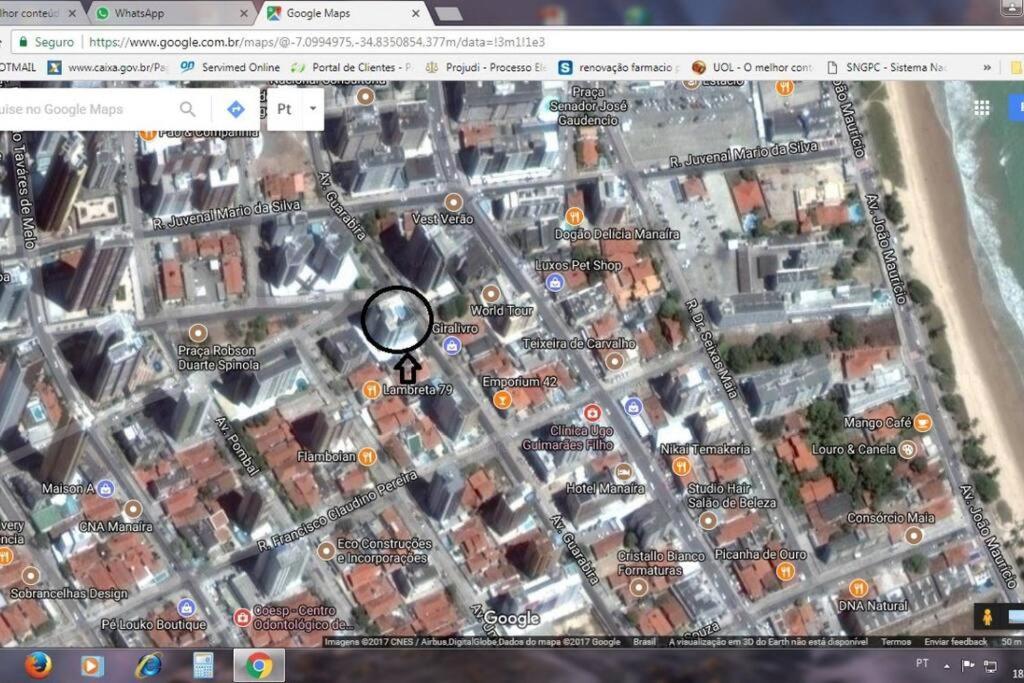Expand the Pt language dropdown arrow

tap(313, 108)
